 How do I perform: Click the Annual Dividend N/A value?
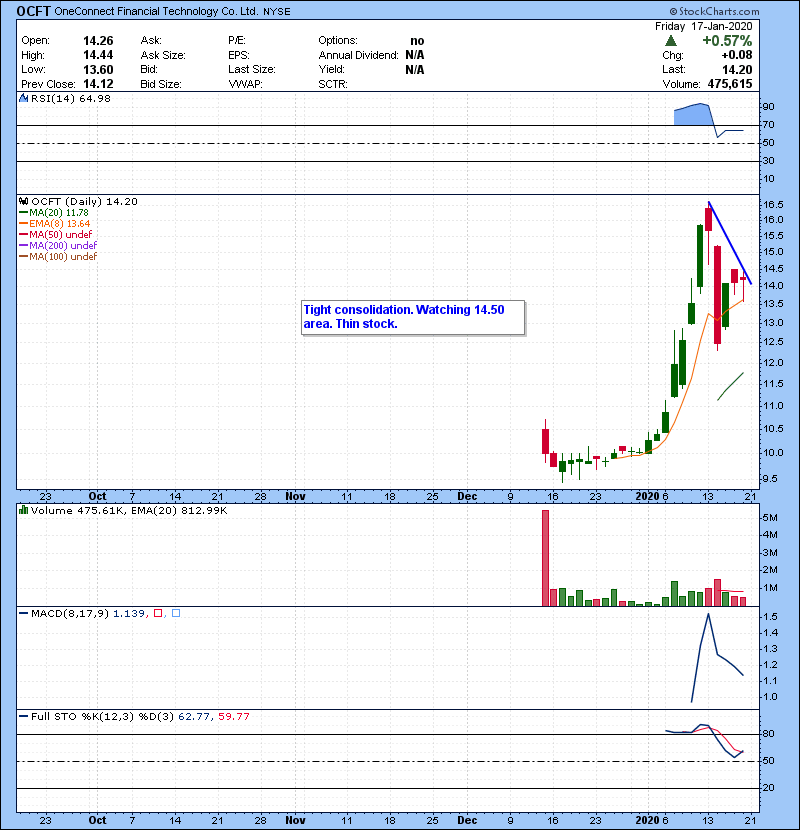[415, 55]
